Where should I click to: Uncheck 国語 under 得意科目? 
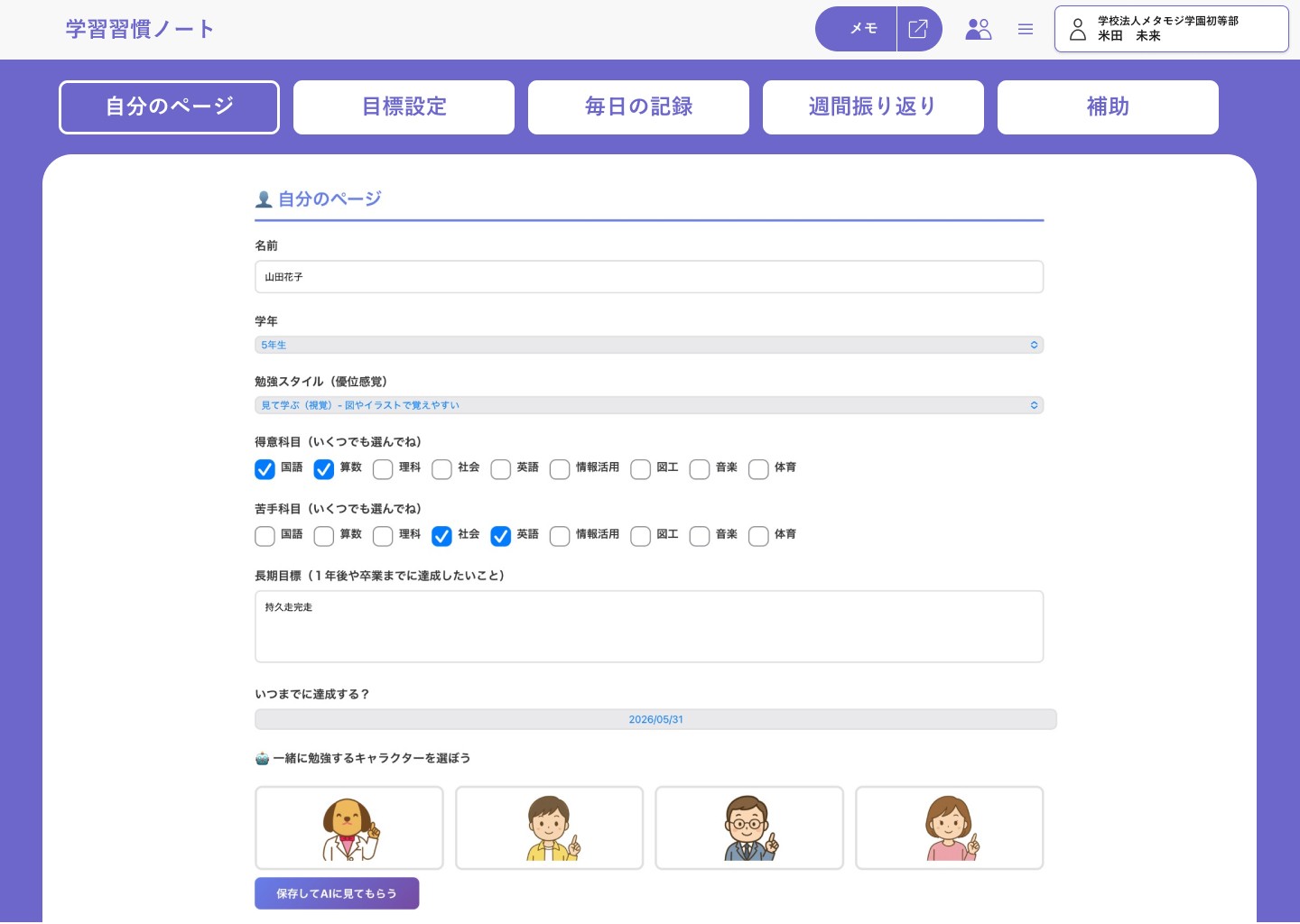(x=265, y=469)
